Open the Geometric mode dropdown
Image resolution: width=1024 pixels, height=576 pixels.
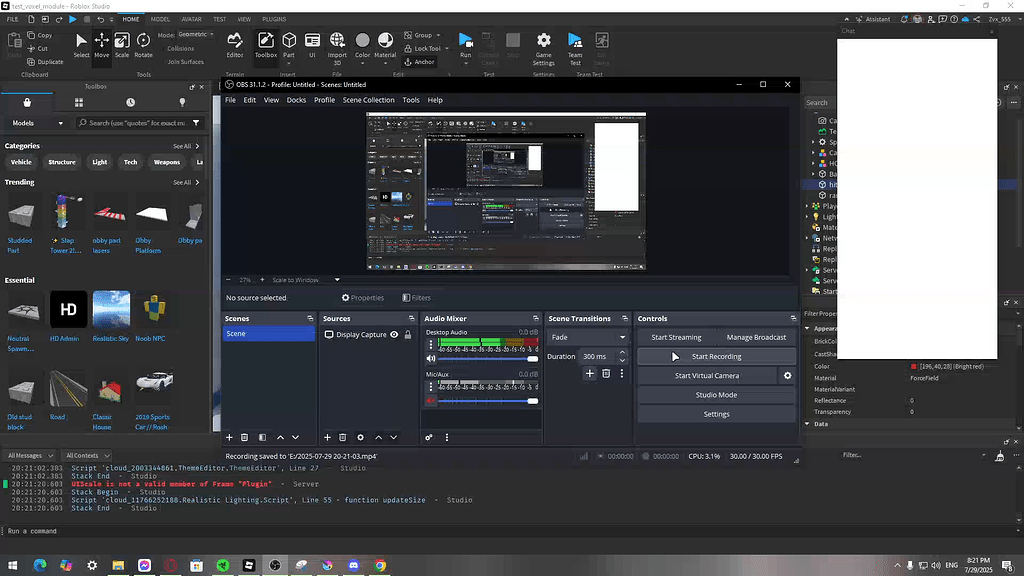coord(194,34)
